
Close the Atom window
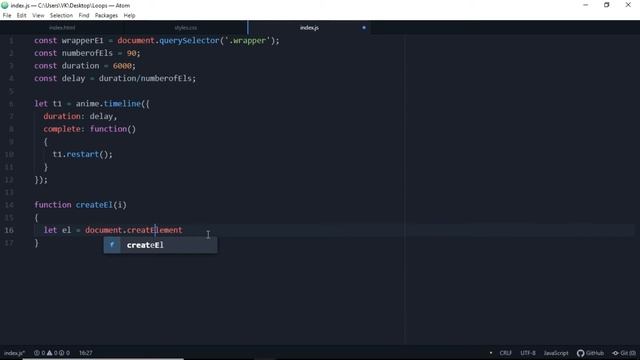tap(628, 5)
